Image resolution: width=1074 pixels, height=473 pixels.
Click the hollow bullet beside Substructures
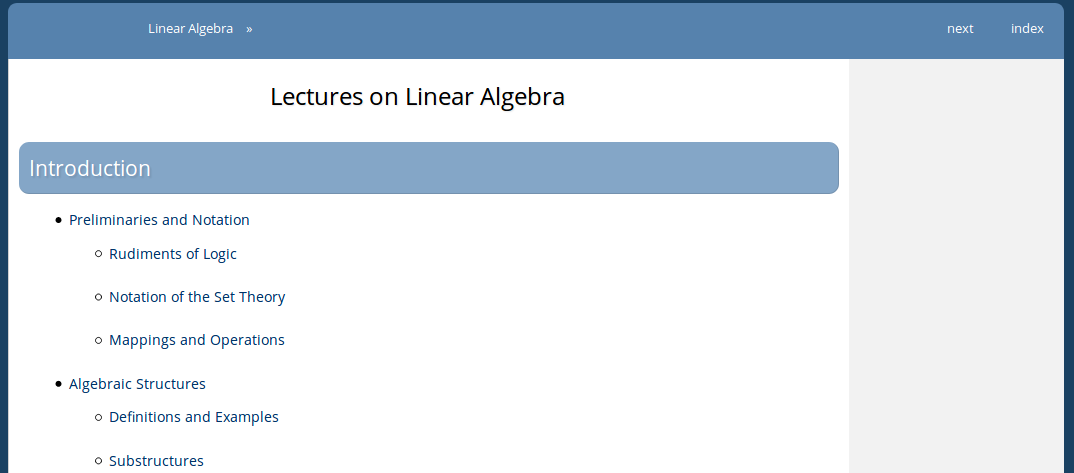99,461
